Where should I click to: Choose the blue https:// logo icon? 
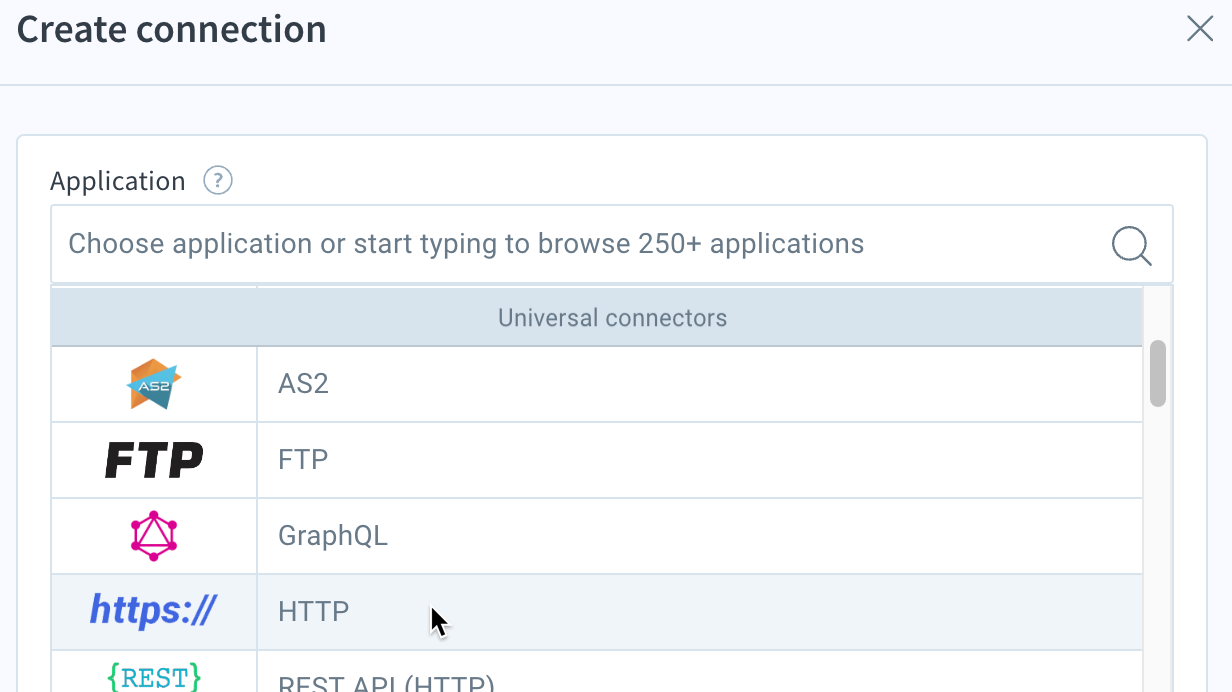153,610
